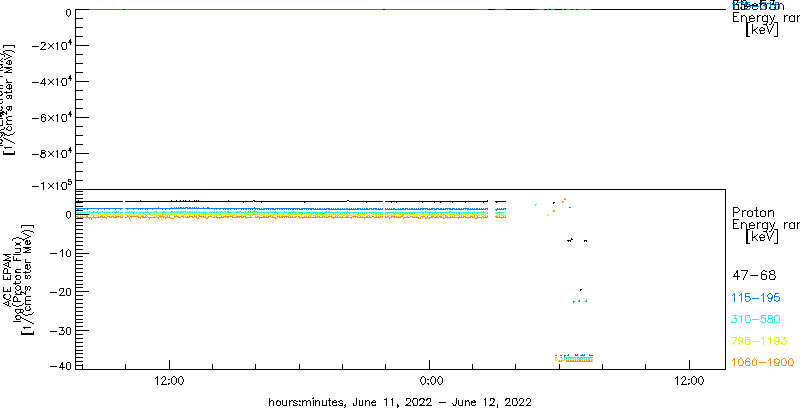Click the -20 proton flux tick label
The height and width of the screenshot is (410, 800).
coord(60,292)
